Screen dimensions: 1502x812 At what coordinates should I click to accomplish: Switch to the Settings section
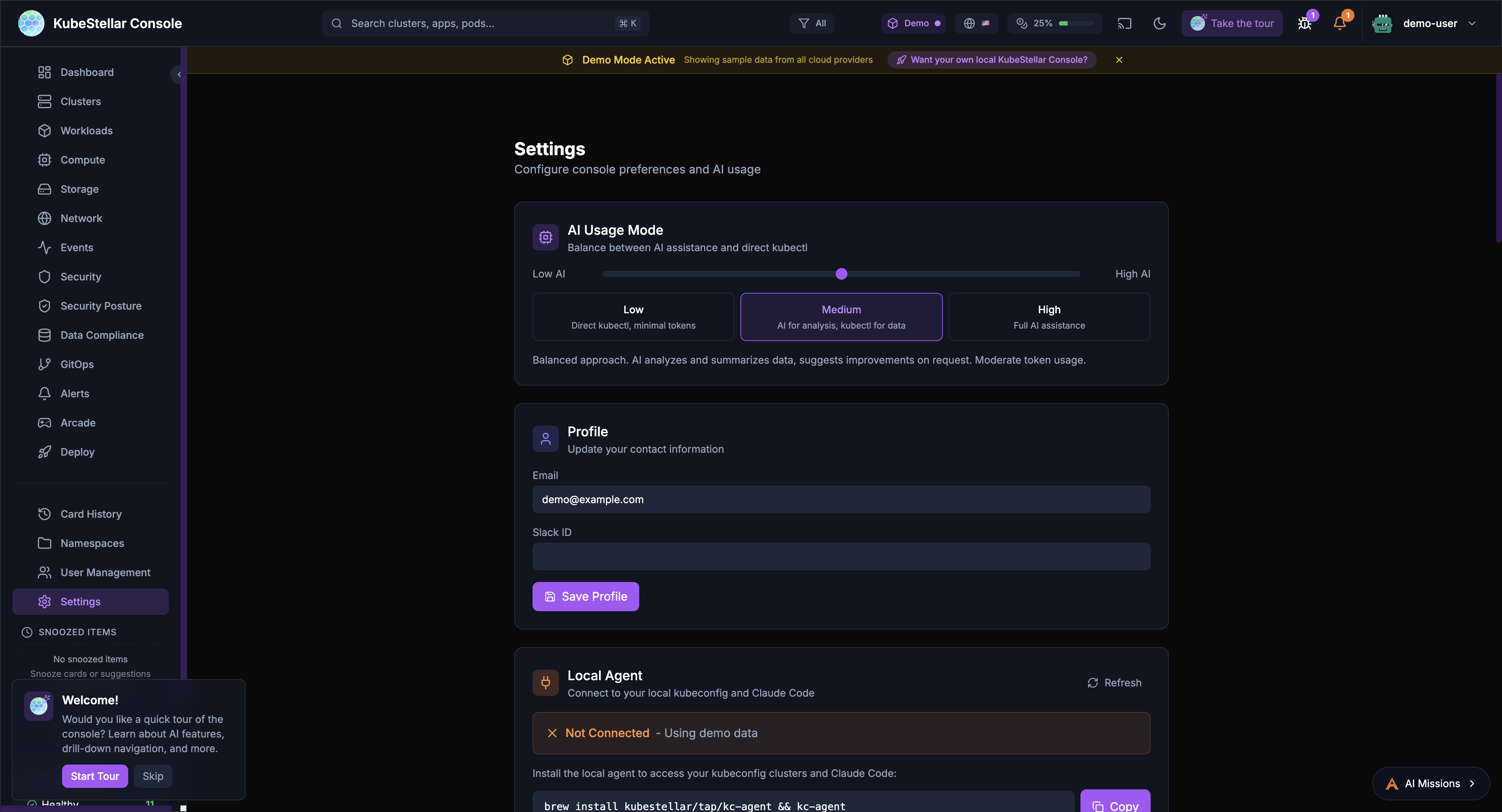coord(80,601)
